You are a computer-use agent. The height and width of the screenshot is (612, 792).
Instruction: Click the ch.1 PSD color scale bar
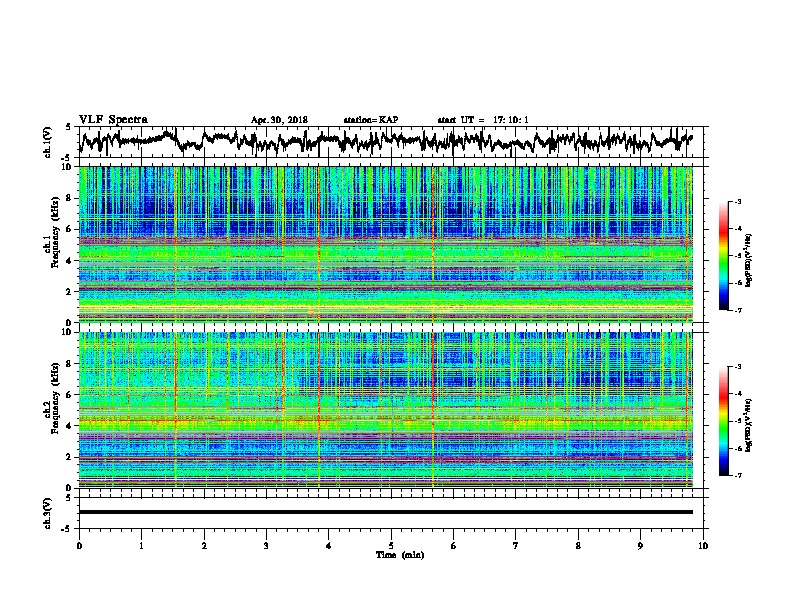click(x=723, y=256)
